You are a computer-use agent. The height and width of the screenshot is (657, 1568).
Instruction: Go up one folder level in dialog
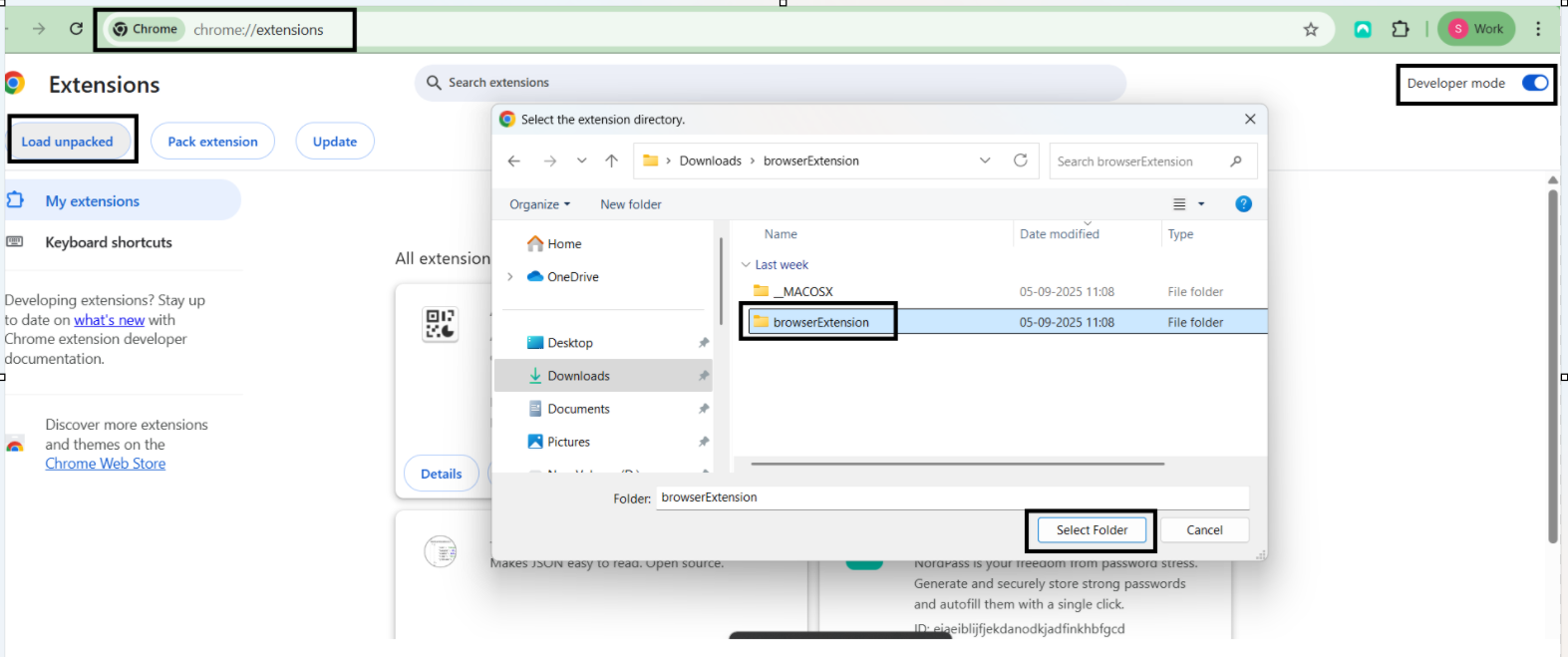tap(612, 161)
